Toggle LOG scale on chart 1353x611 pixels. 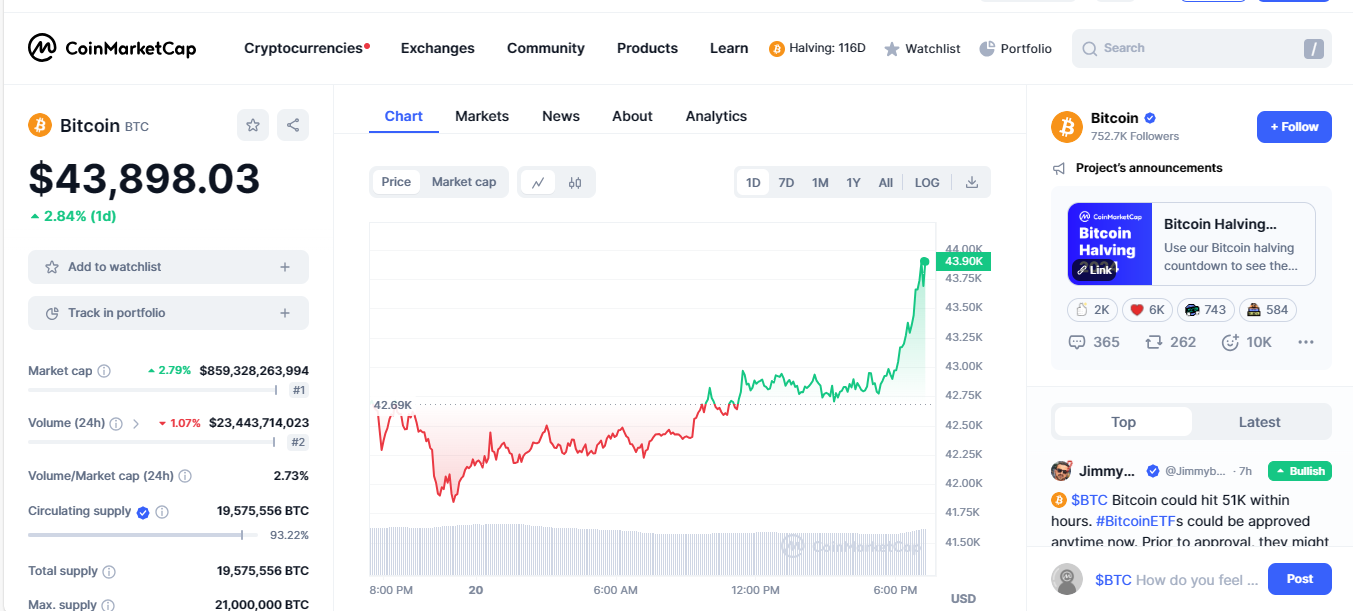(x=927, y=182)
